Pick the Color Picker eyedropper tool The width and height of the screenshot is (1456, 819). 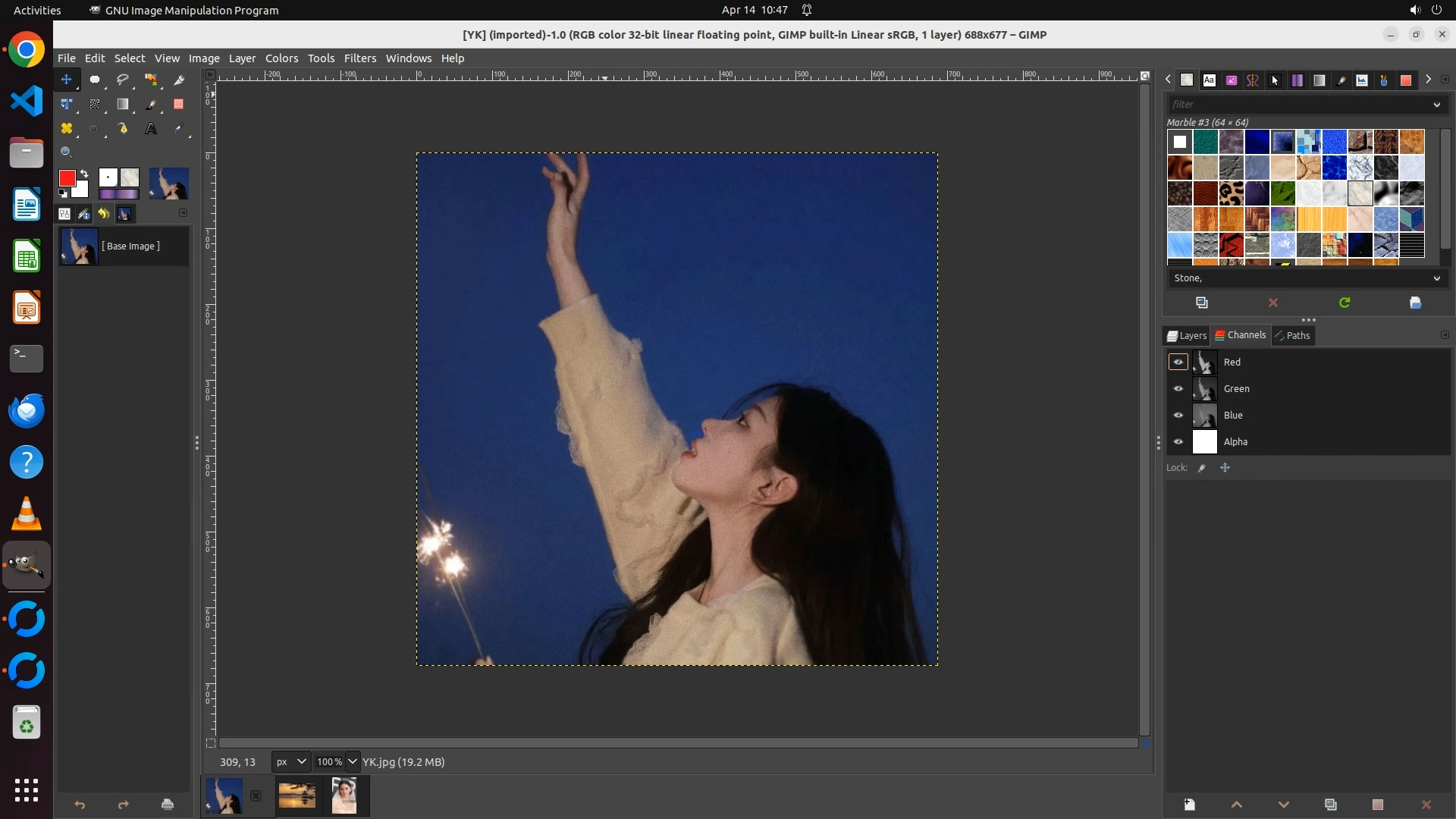(x=179, y=129)
